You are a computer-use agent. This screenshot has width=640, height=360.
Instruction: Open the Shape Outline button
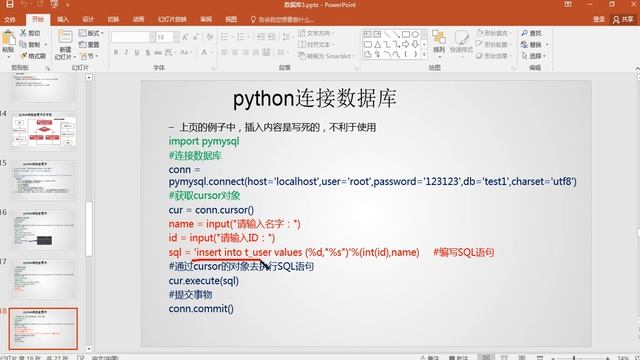pyautogui.click(x=493, y=44)
